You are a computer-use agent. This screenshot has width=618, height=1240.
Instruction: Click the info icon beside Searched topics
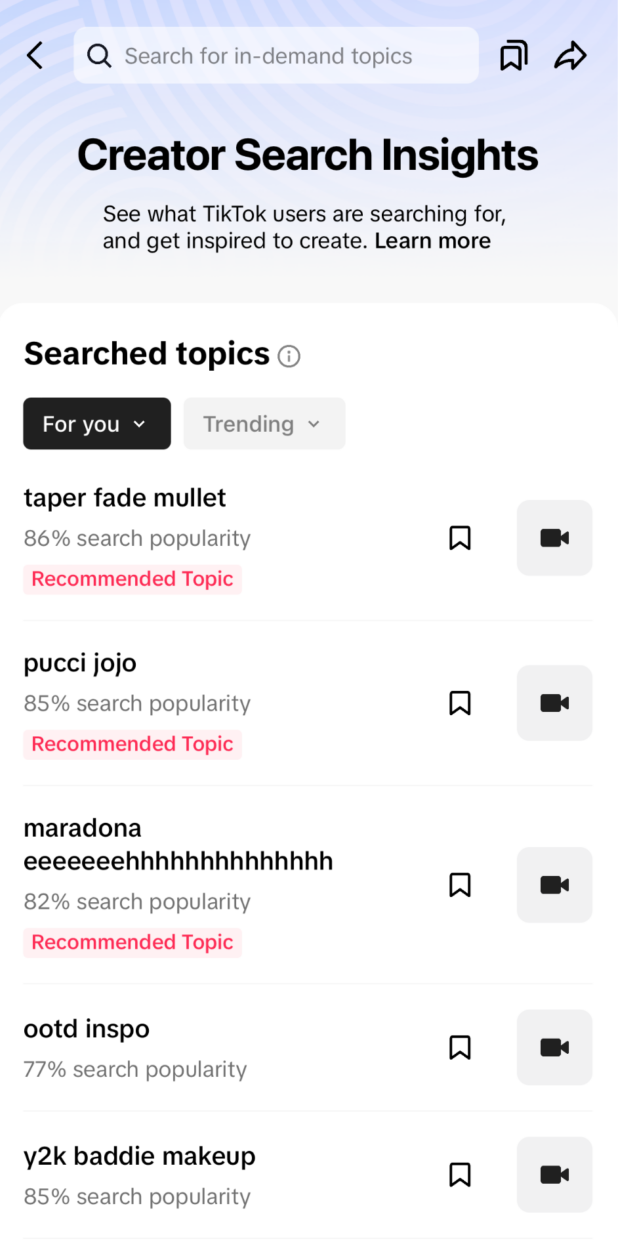click(289, 356)
